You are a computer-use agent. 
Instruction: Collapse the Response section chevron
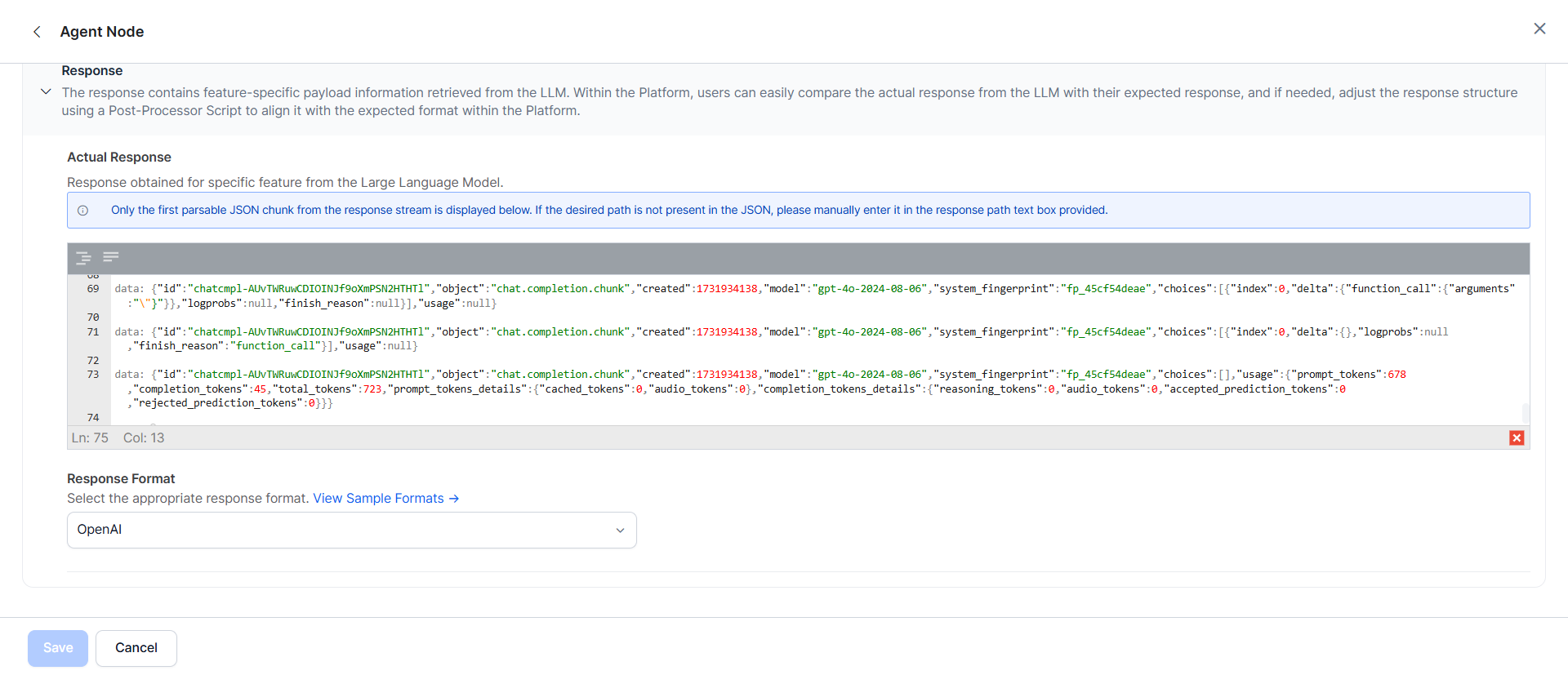click(46, 92)
